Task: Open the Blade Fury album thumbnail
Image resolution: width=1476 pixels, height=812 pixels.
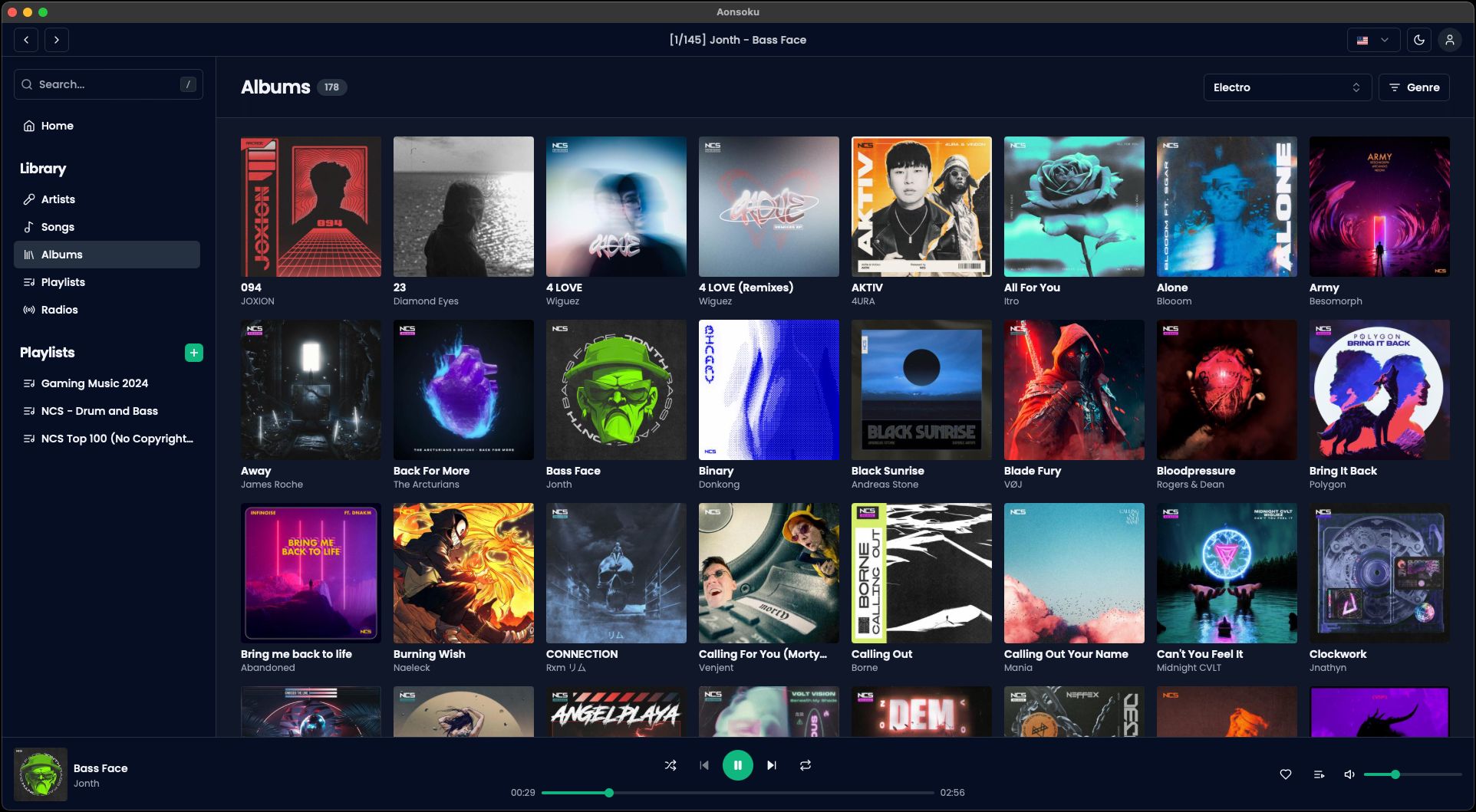Action: point(1073,390)
